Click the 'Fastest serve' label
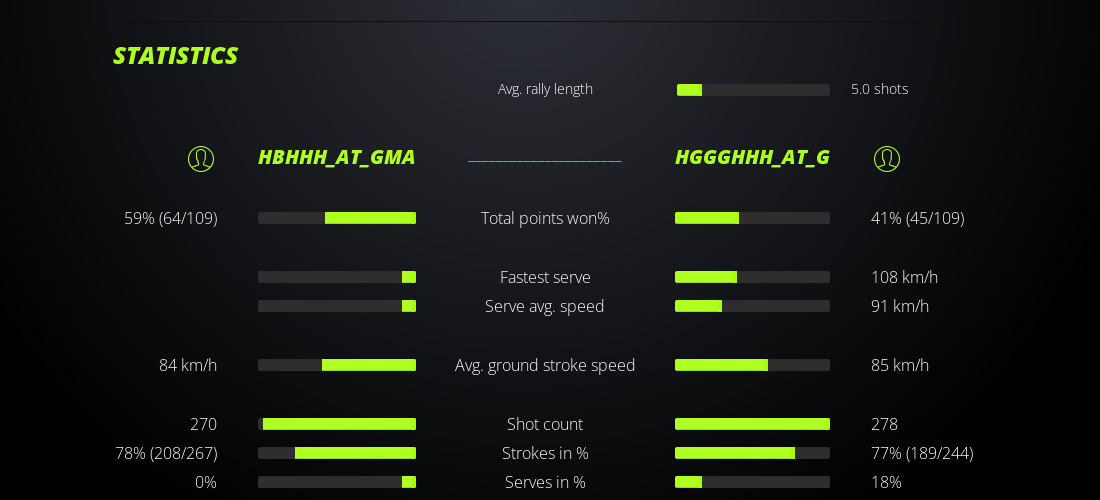This screenshot has width=1100, height=500. (545, 277)
